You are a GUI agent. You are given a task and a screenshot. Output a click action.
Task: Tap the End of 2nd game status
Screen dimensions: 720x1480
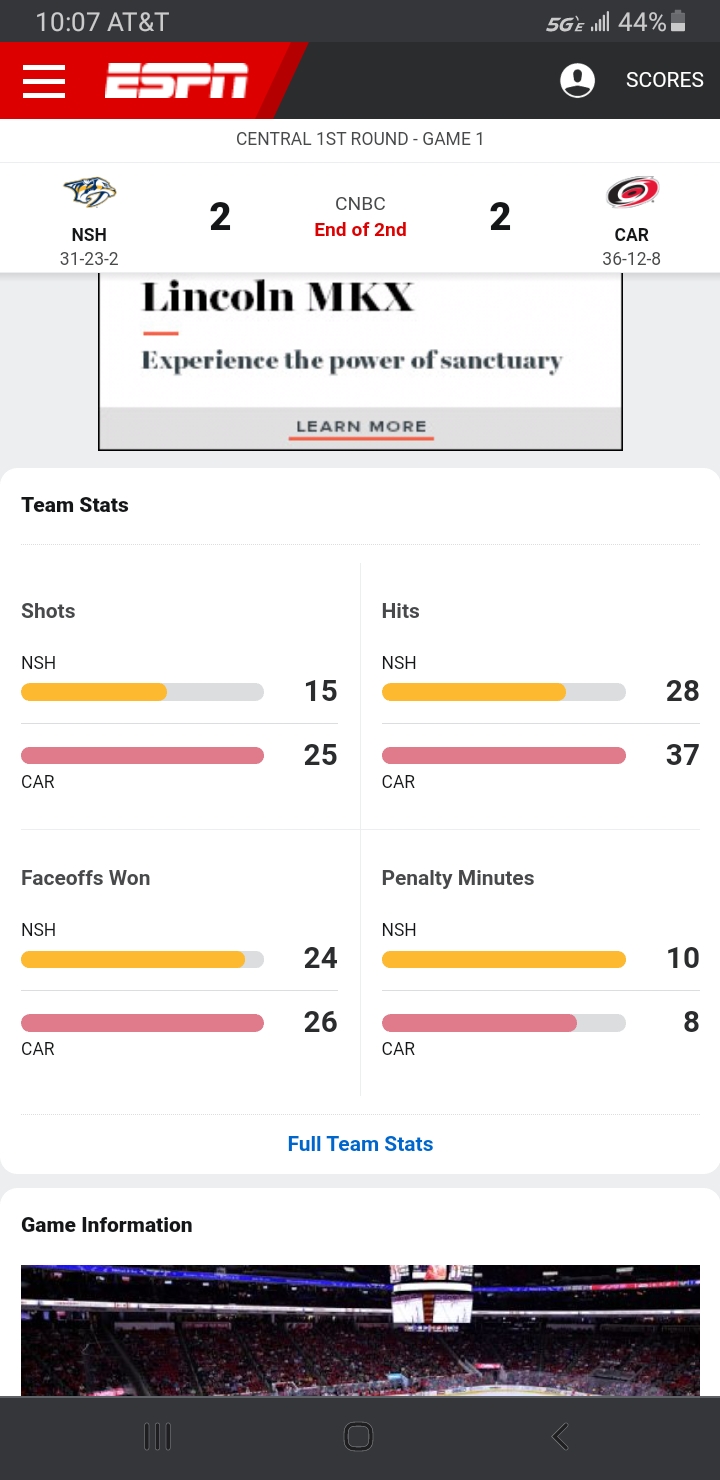(x=360, y=230)
